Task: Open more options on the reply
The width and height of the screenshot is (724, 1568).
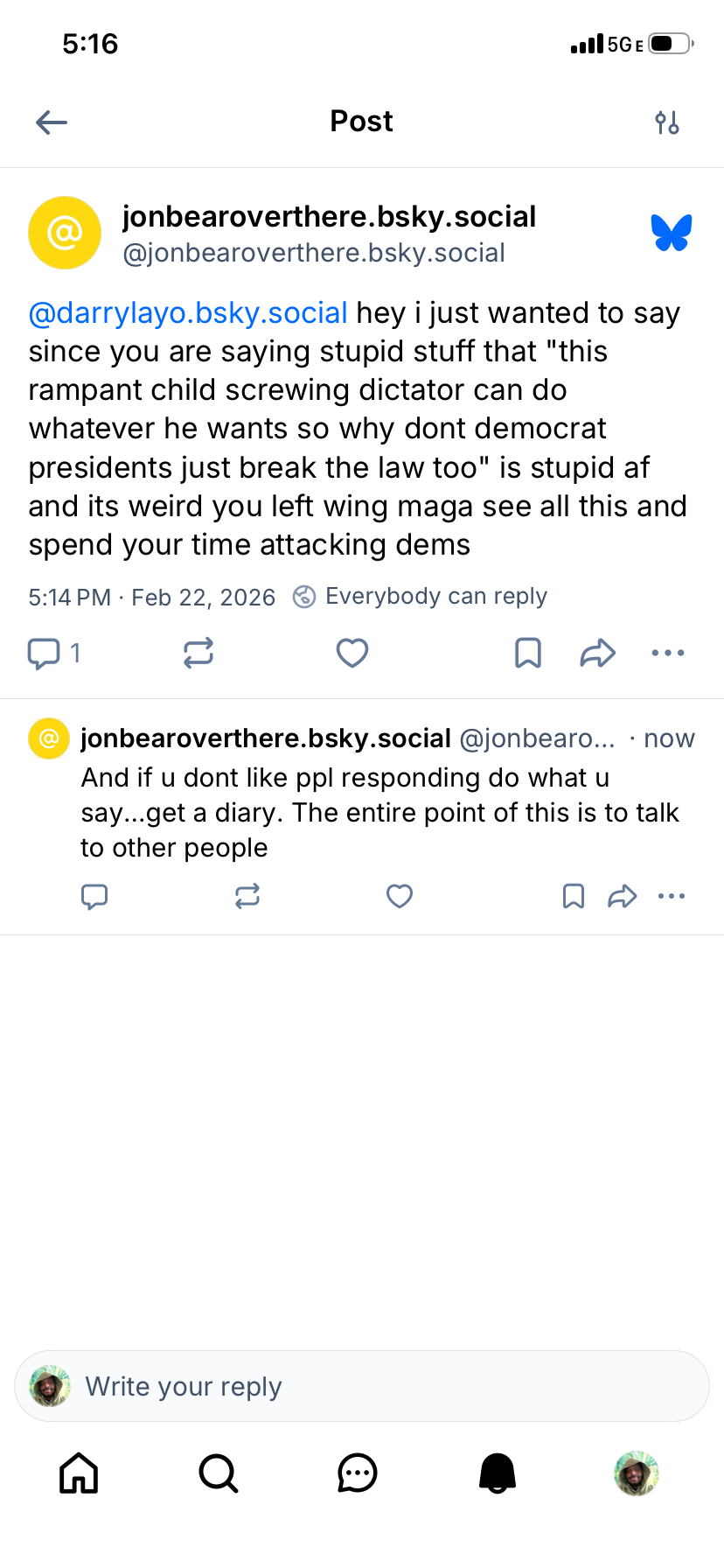Action: tap(672, 896)
